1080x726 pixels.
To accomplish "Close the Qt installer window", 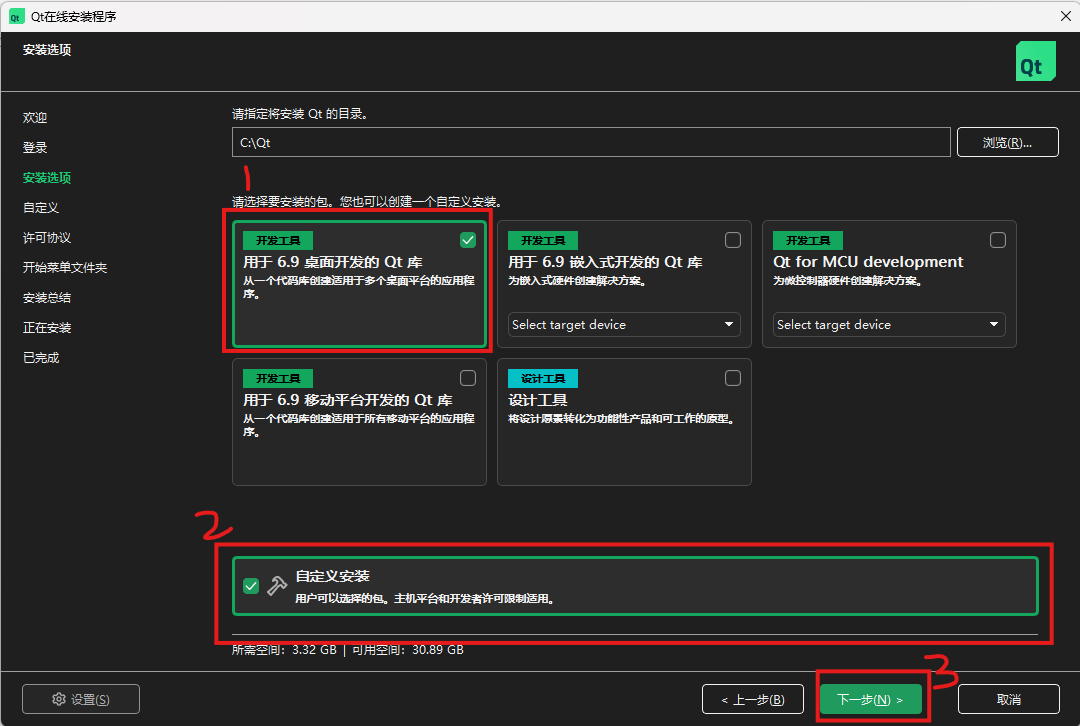I will [x=1066, y=16].
